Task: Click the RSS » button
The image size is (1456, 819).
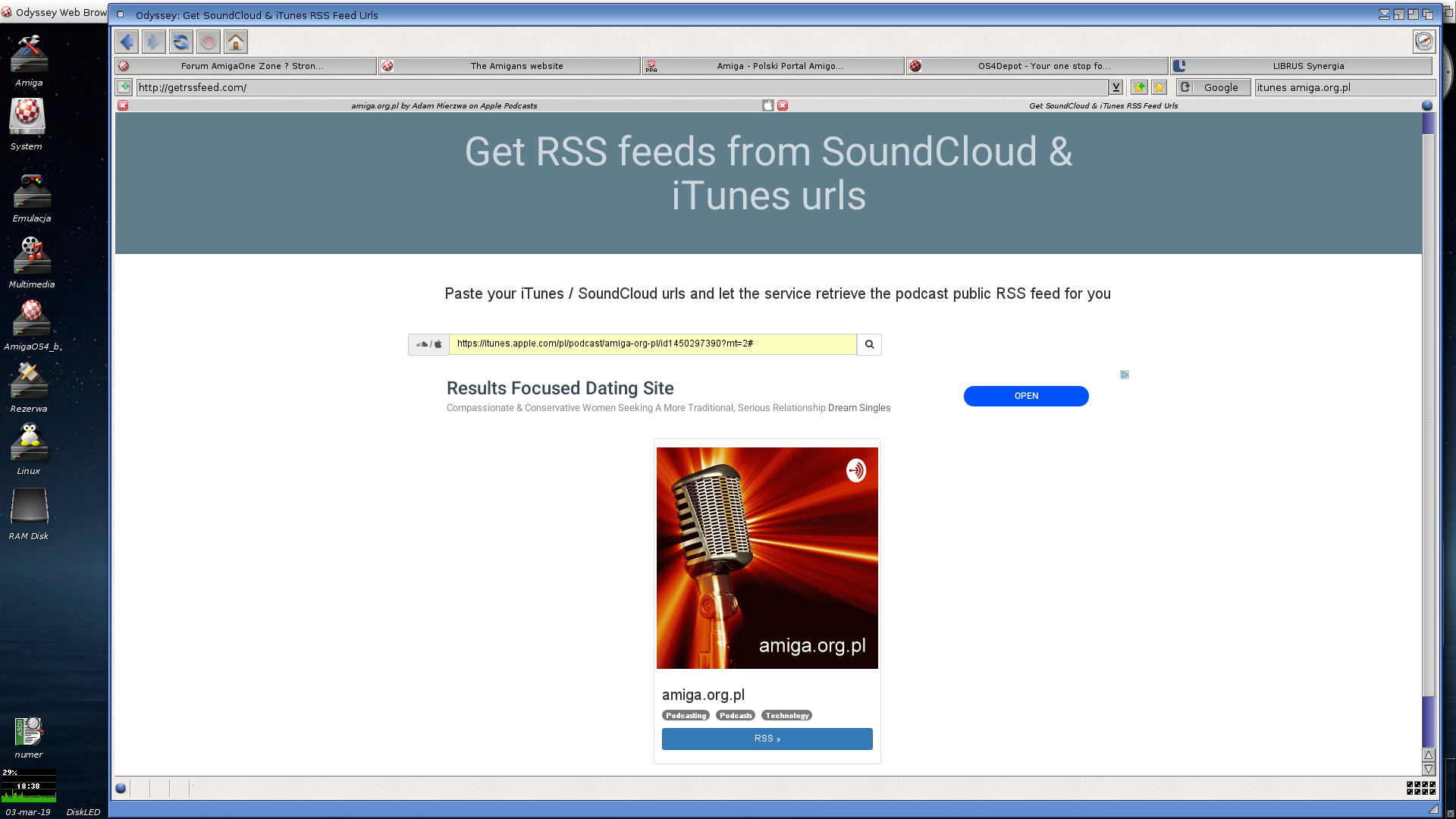Action: (767, 739)
